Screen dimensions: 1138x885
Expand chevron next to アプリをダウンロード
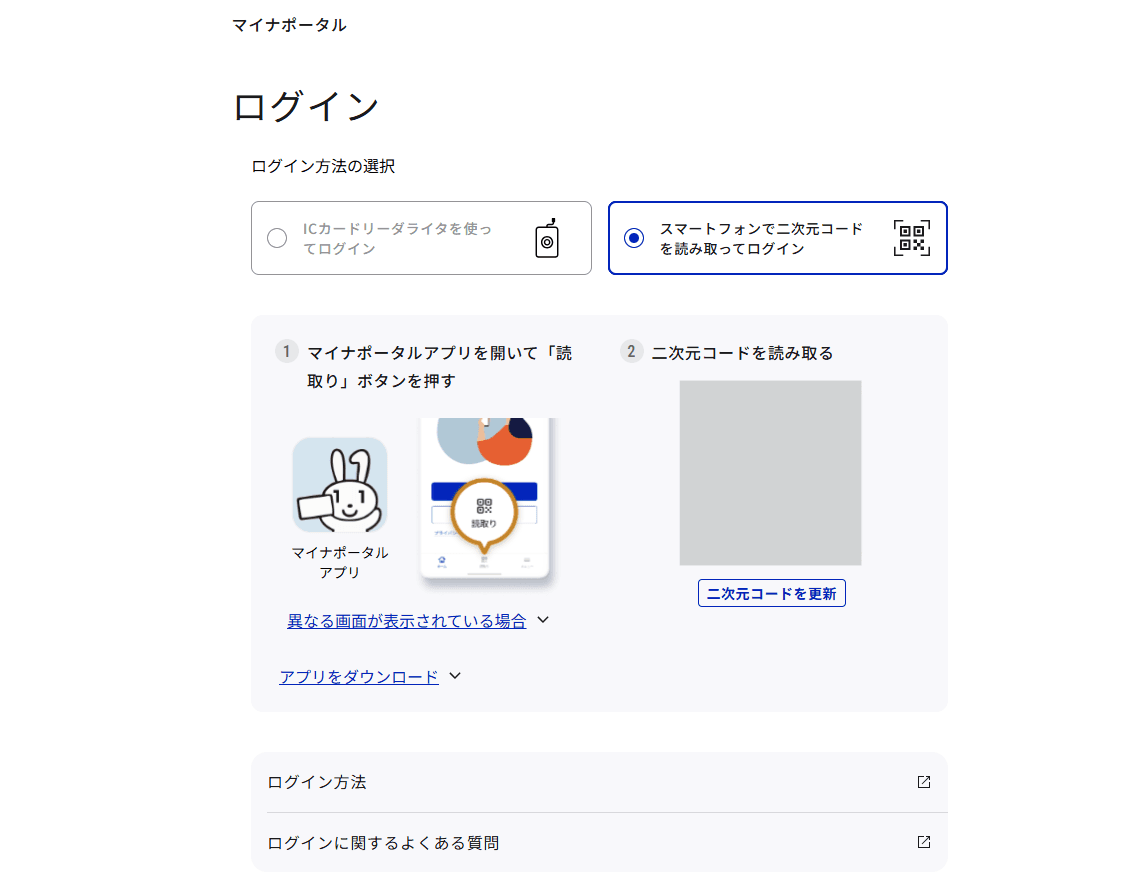point(455,676)
